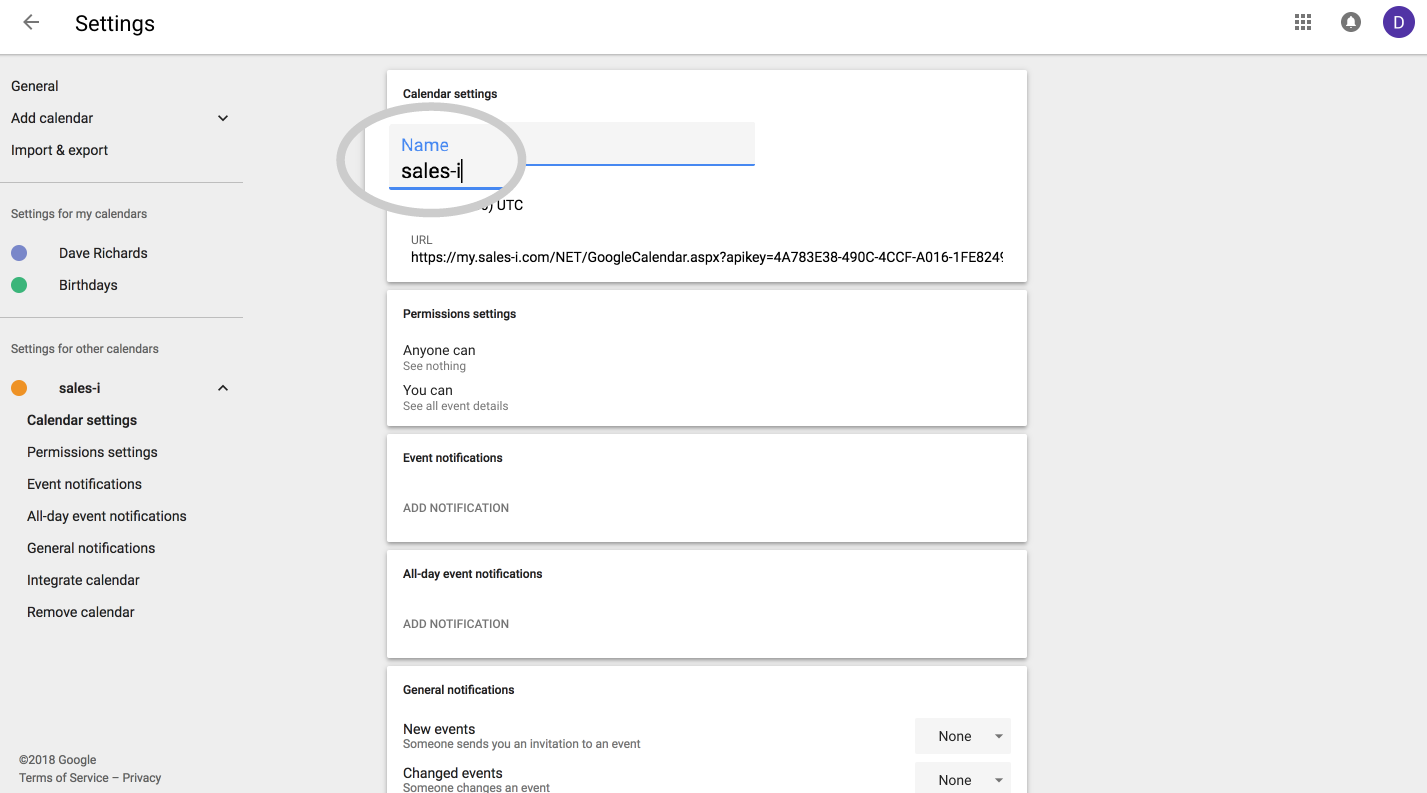
Task: Open Terms of Service link
Action: tap(63, 778)
